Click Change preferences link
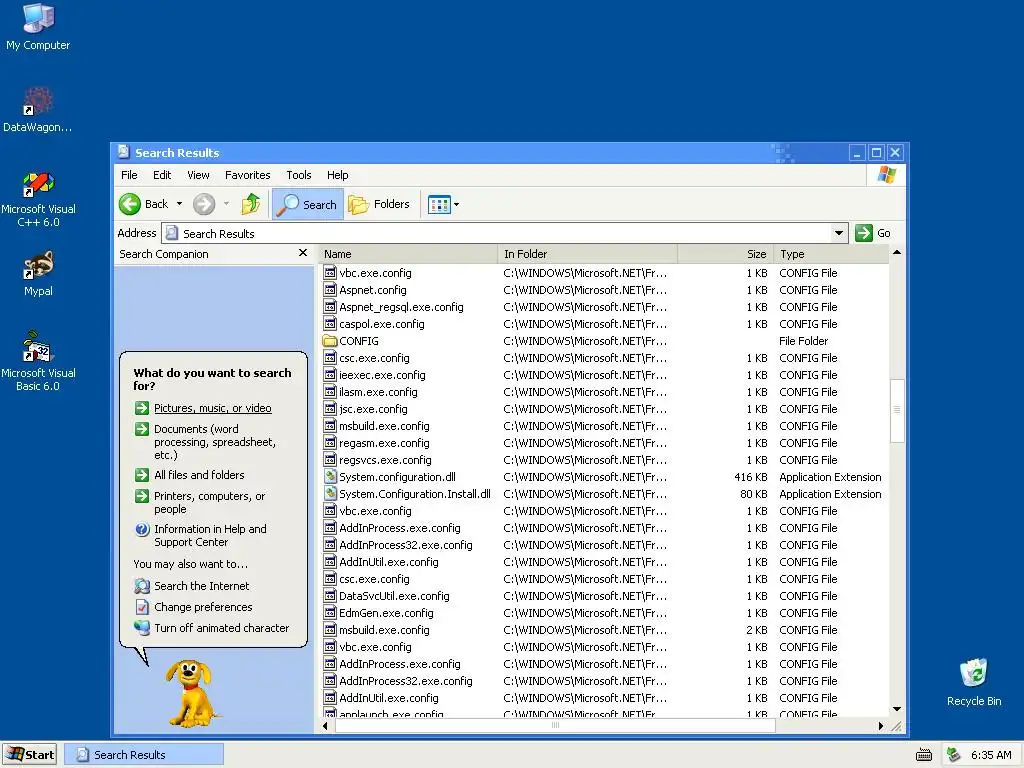 pos(203,607)
